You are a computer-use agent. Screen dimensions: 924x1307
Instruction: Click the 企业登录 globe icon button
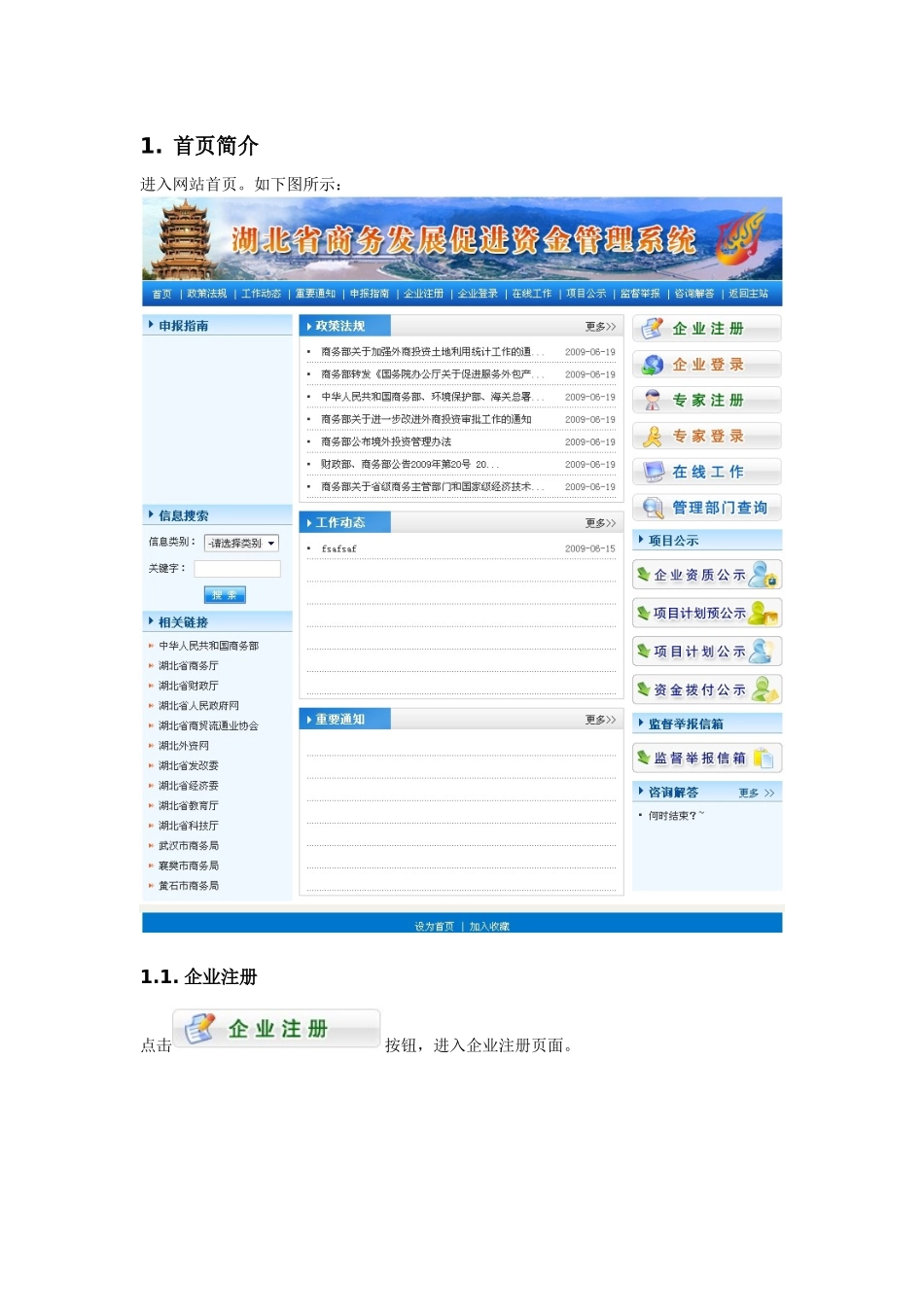click(x=707, y=365)
